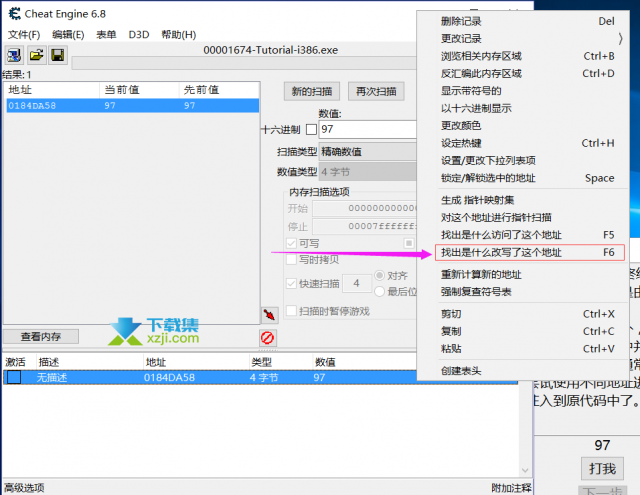Click the 新的扫描 button
The image size is (640, 495).
click(312, 91)
